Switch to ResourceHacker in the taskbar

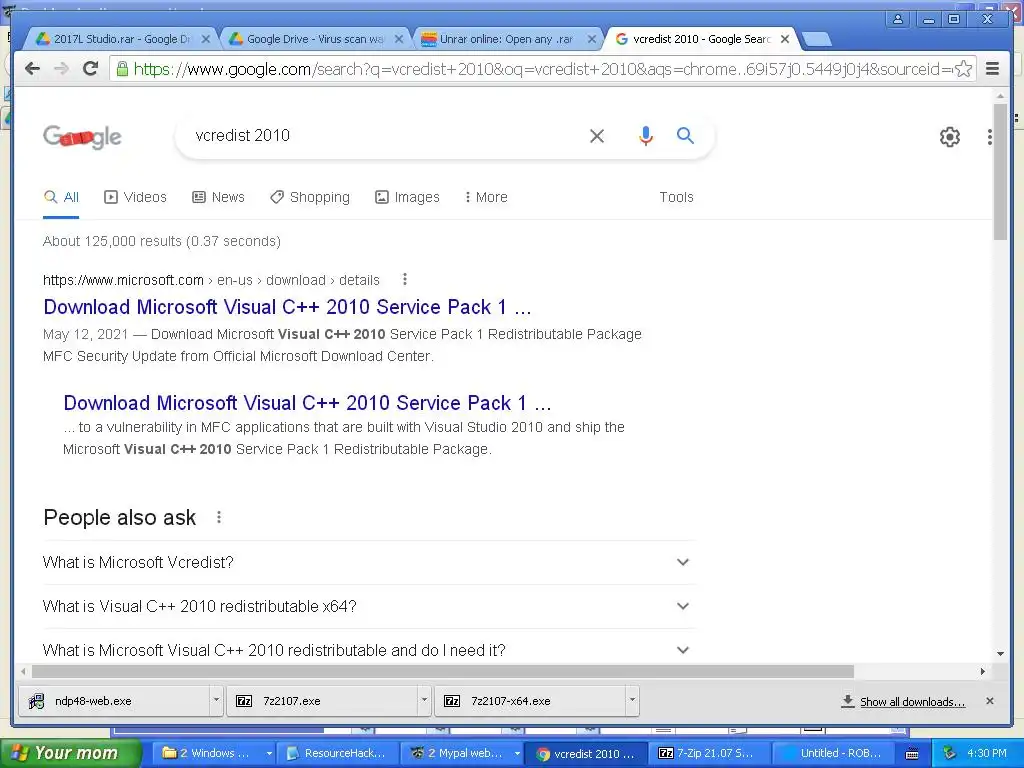[x=337, y=753]
